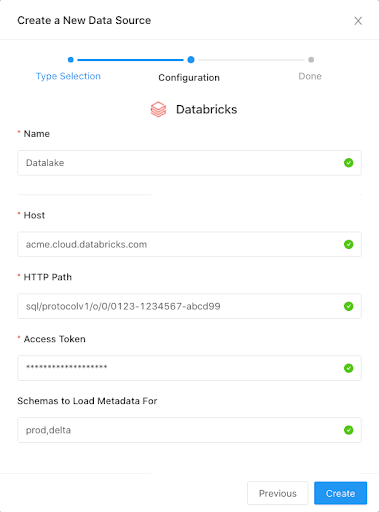Focus the Schemas field containing prod,delta
This screenshot has width=379, height=512.
tap(189, 430)
